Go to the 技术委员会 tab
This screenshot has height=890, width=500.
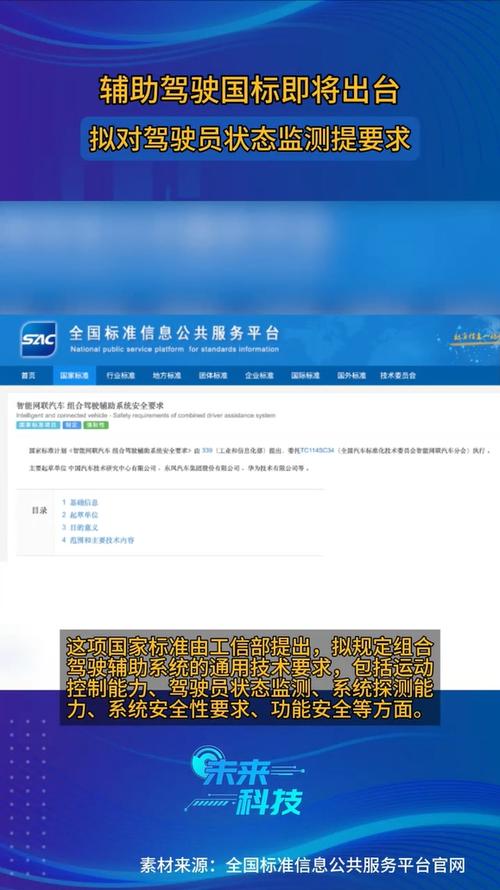pos(398,376)
